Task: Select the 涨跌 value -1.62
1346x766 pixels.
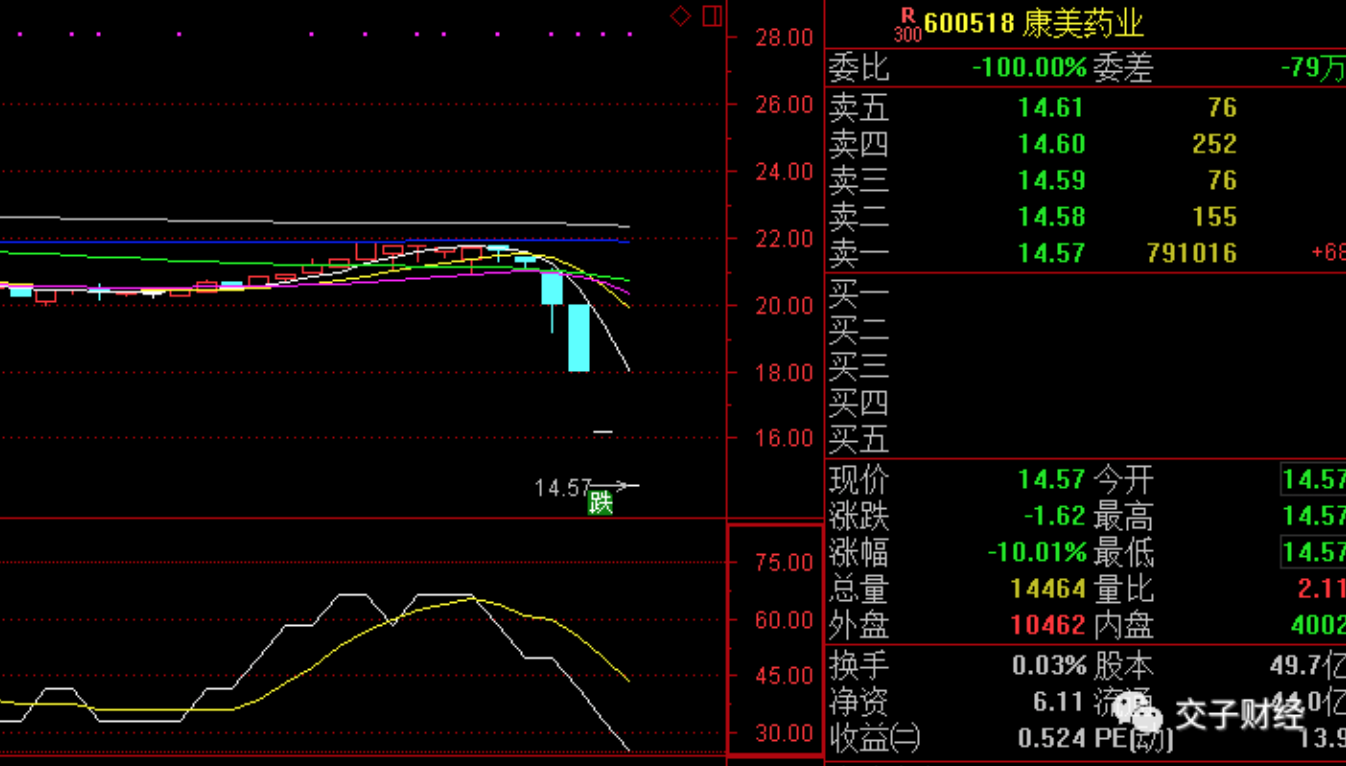Action: click(x=1054, y=516)
